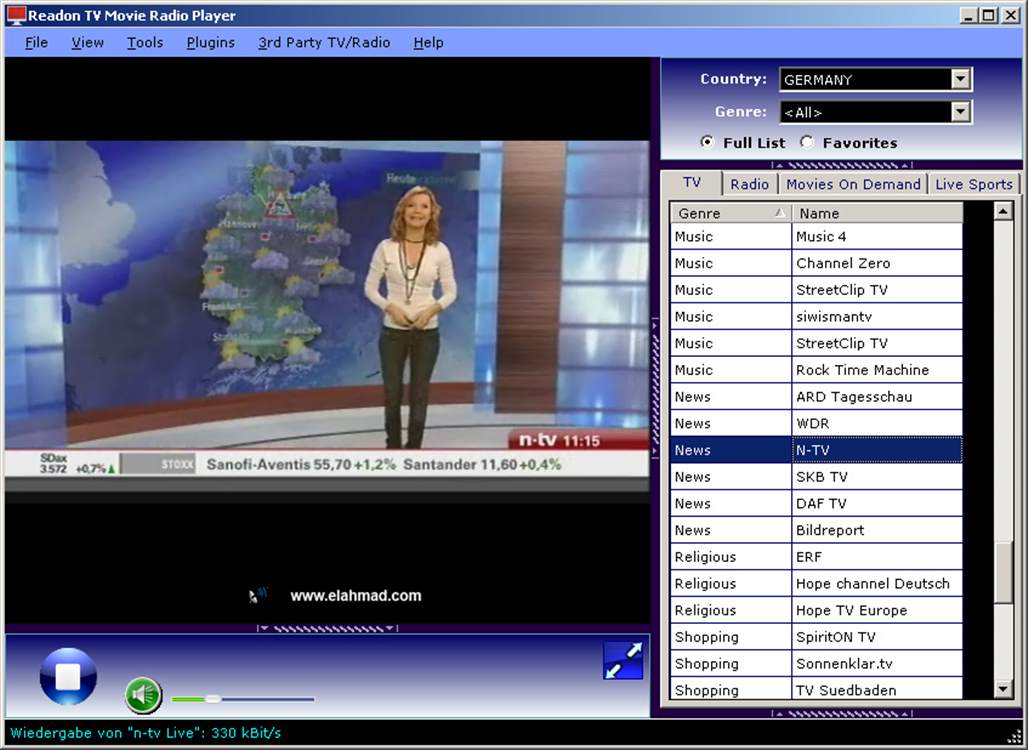Select the WDR news channel
The width and height of the screenshot is (1028, 750).
point(816,424)
